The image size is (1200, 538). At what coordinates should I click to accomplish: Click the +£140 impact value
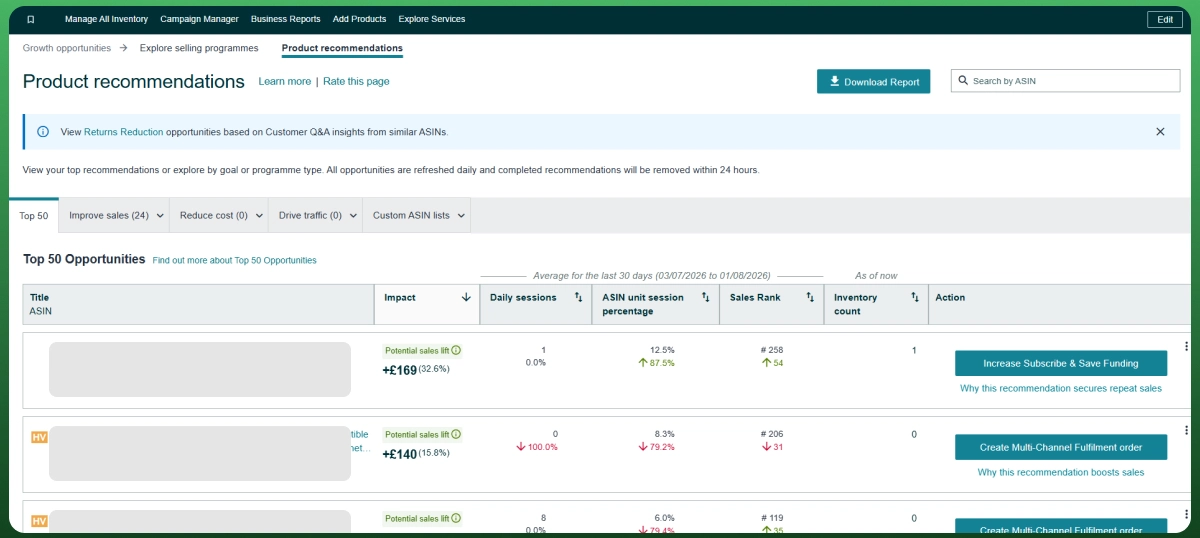pyautogui.click(x=399, y=454)
